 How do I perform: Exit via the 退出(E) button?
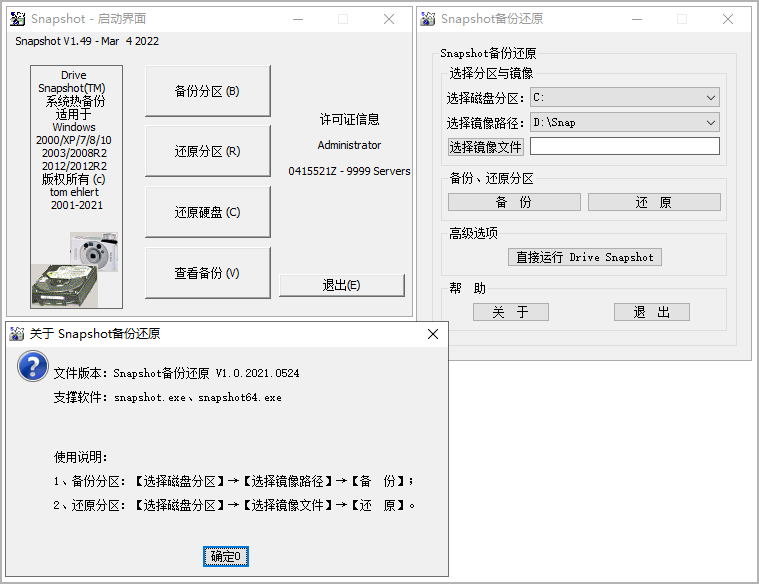[x=341, y=285]
